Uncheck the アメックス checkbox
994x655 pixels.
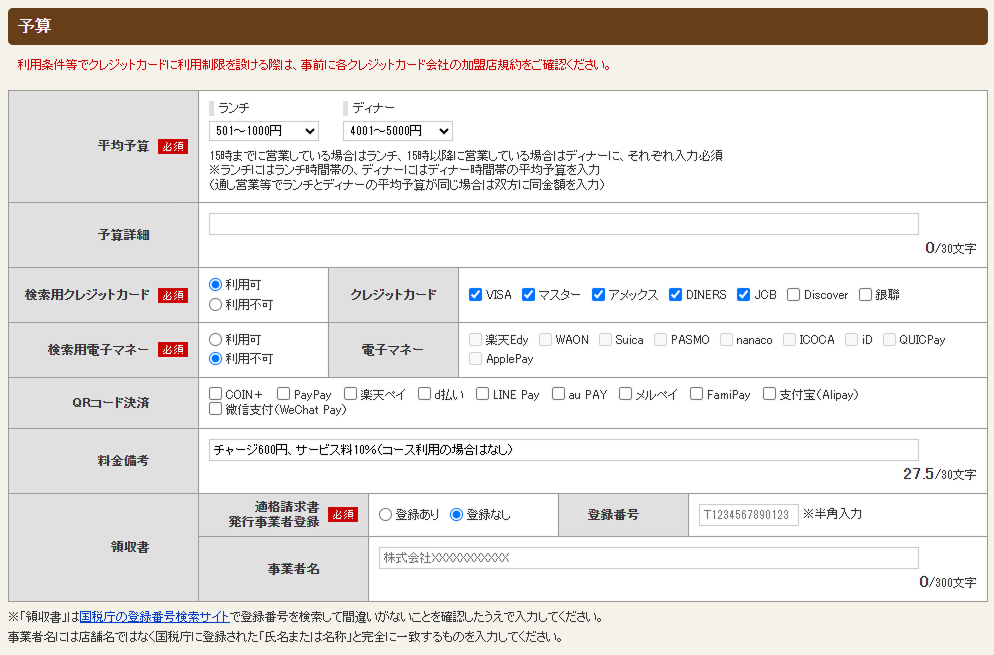(598, 294)
